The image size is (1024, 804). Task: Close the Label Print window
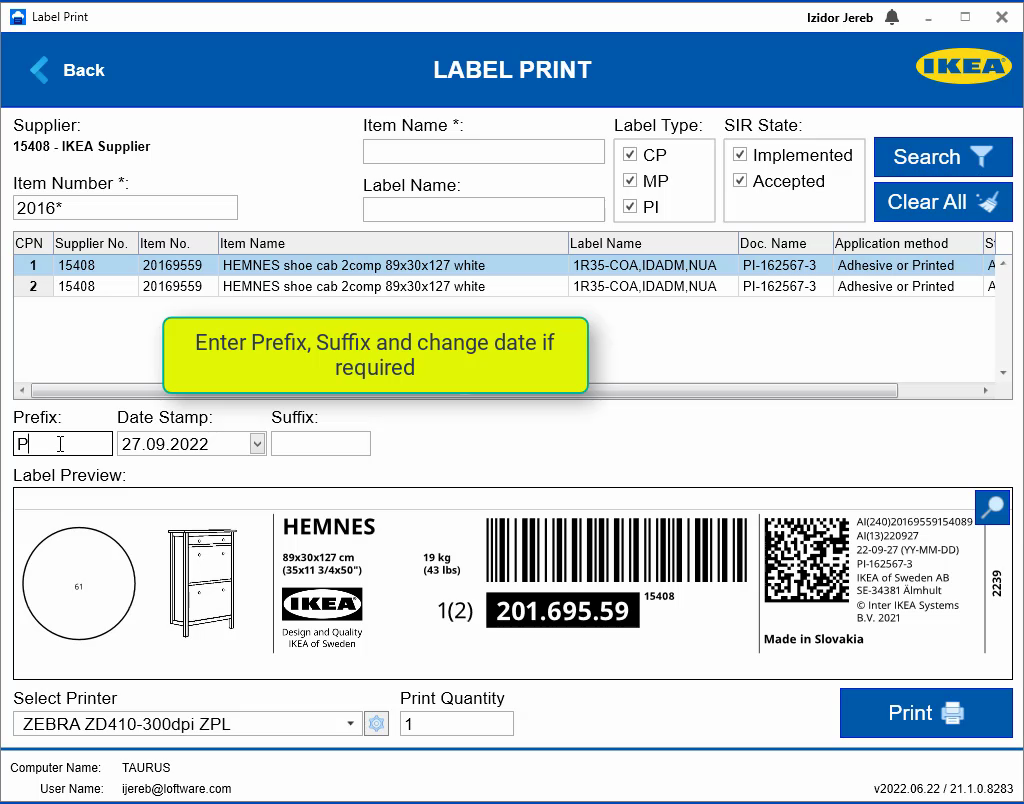(x=1002, y=17)
